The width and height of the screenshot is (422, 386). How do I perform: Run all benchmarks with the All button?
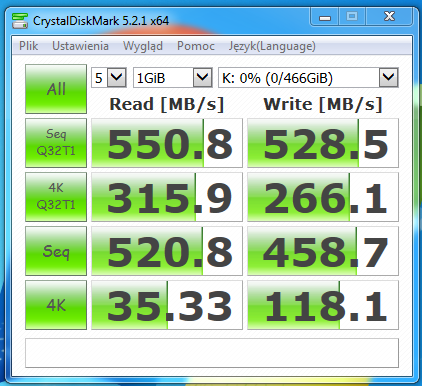(x=56, y=89)
